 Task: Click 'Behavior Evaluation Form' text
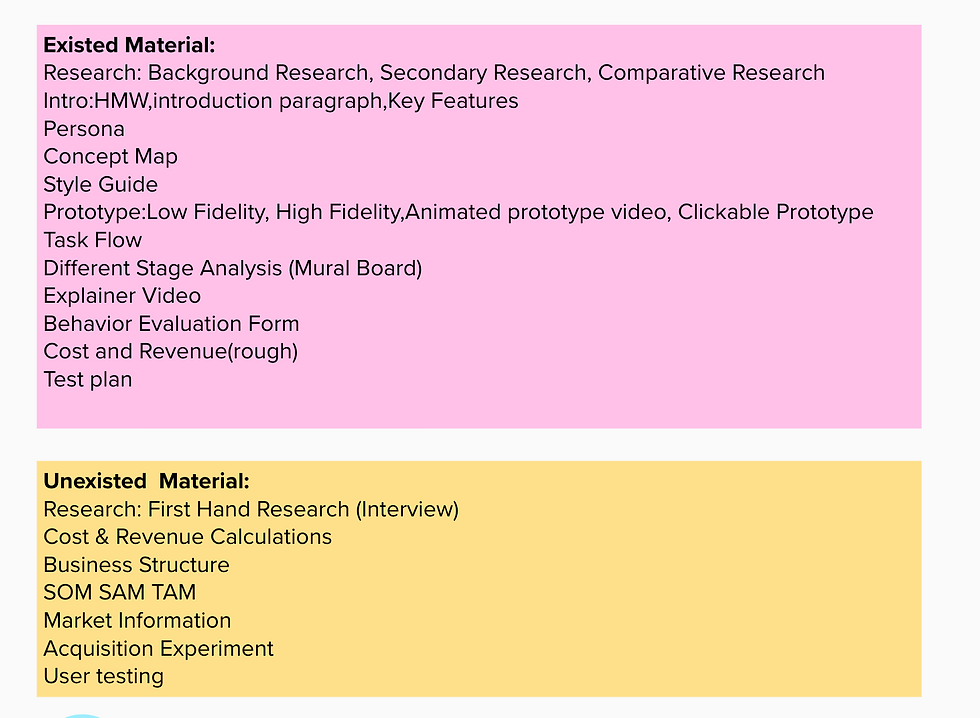[x=171, y=324]
